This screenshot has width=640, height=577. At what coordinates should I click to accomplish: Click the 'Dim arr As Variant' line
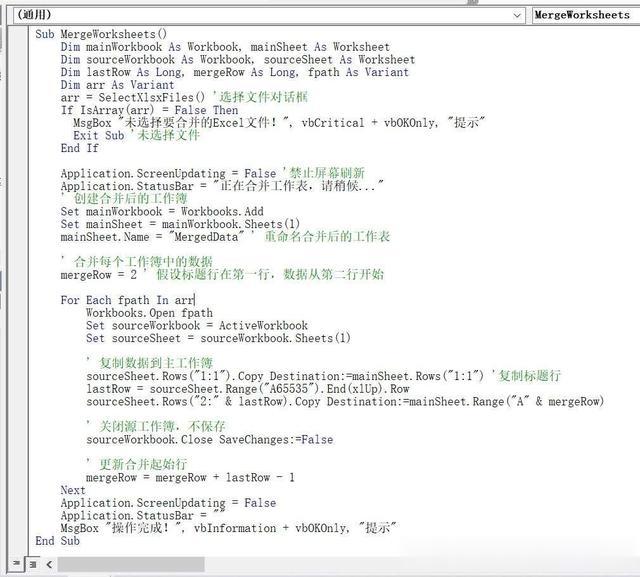pos(118,85)
